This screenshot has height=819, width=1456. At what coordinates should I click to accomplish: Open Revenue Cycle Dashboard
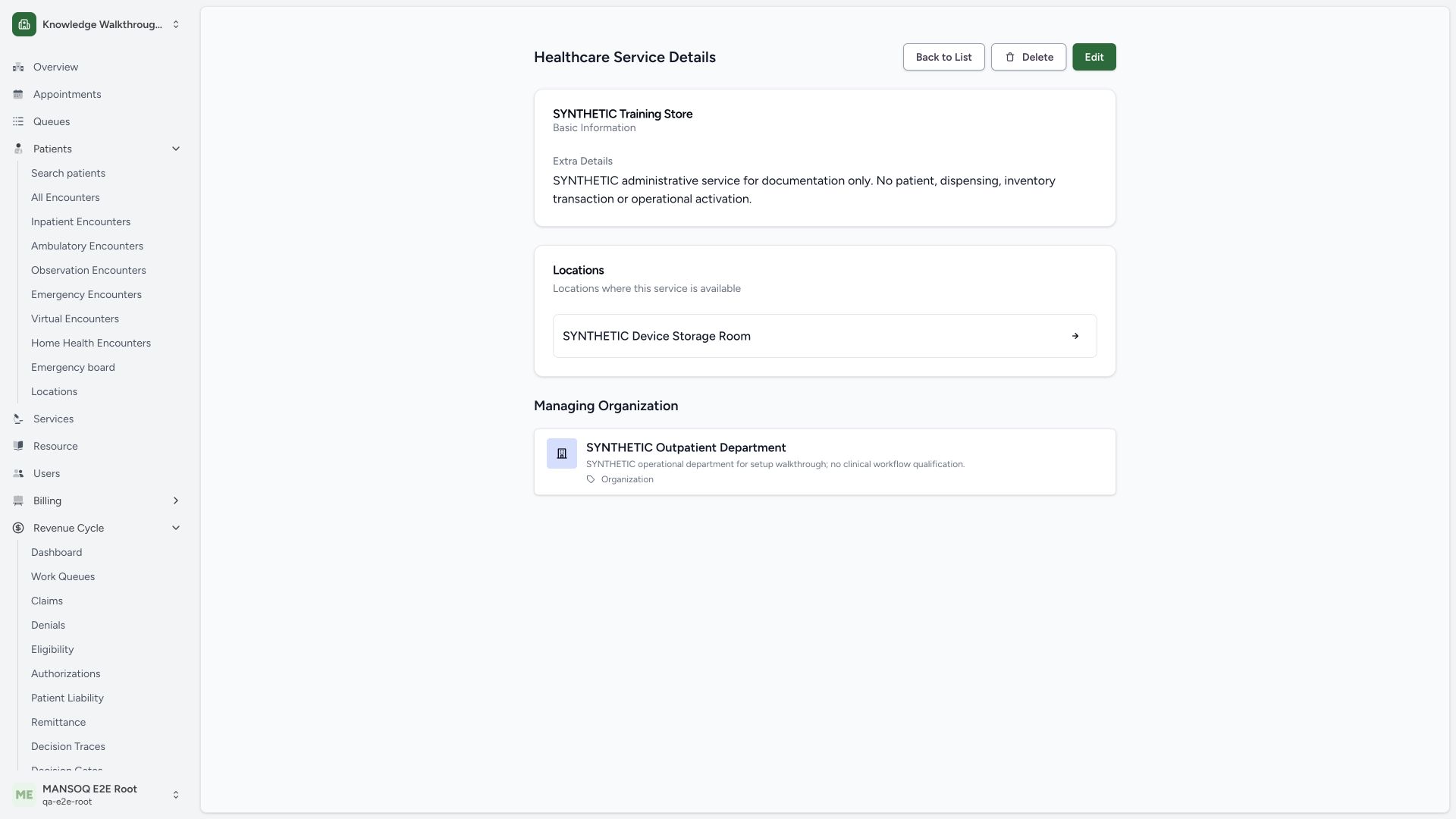pos(57,552)
